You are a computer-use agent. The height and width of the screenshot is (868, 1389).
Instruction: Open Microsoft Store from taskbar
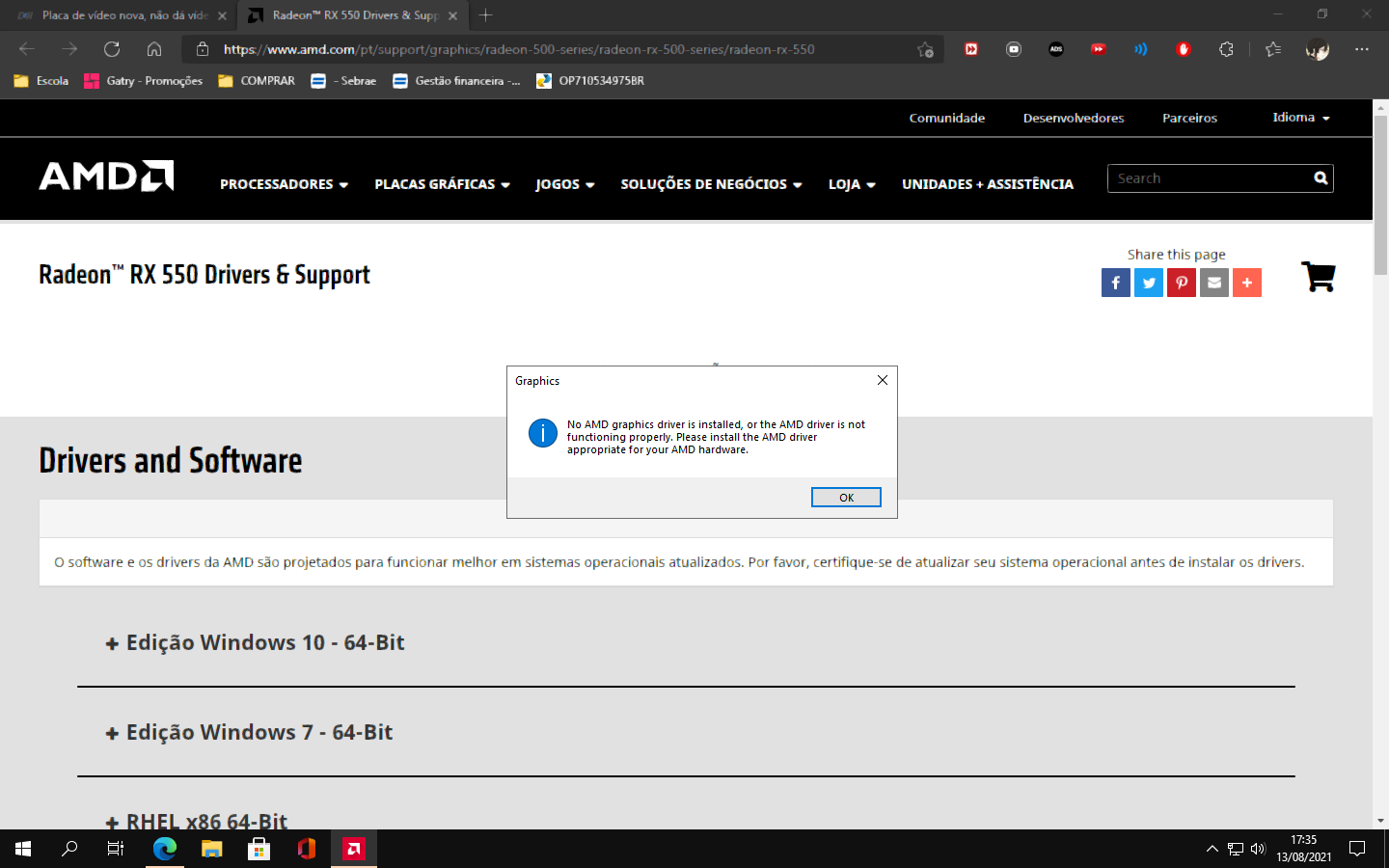[x=259, y=849]
